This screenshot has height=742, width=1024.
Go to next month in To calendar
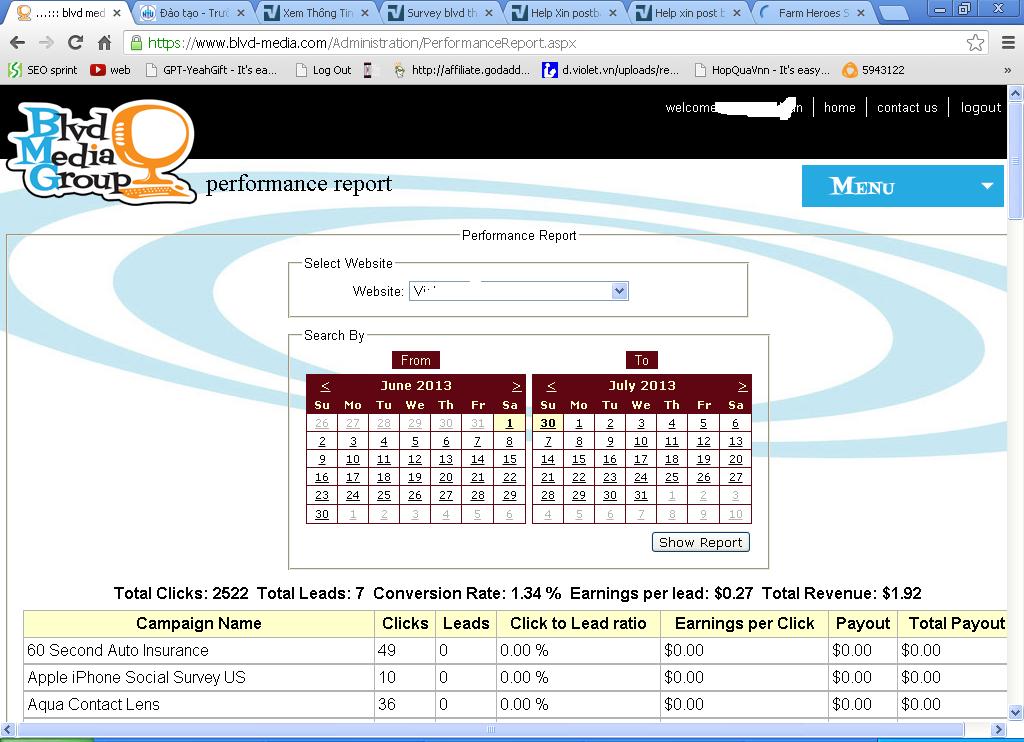[x=742, y=385]
